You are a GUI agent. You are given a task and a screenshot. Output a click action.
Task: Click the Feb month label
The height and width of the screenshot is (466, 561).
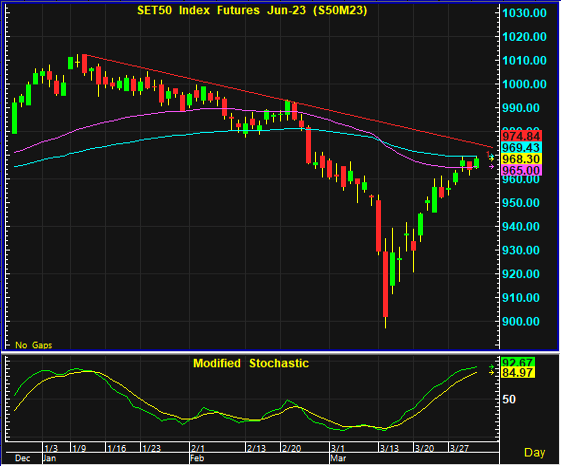(x=197, y=458)
